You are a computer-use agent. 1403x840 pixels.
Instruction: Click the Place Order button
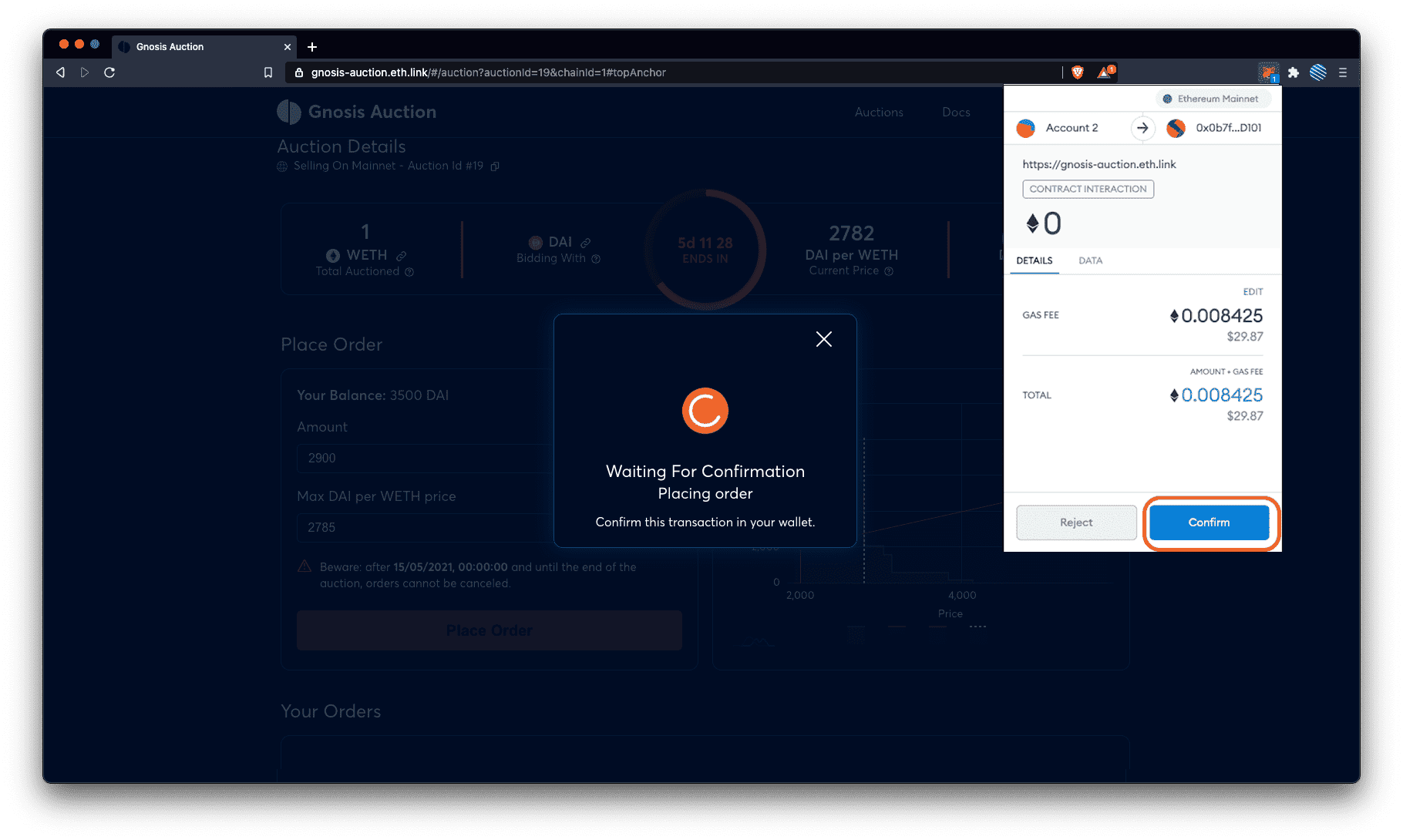coord(490,630)
